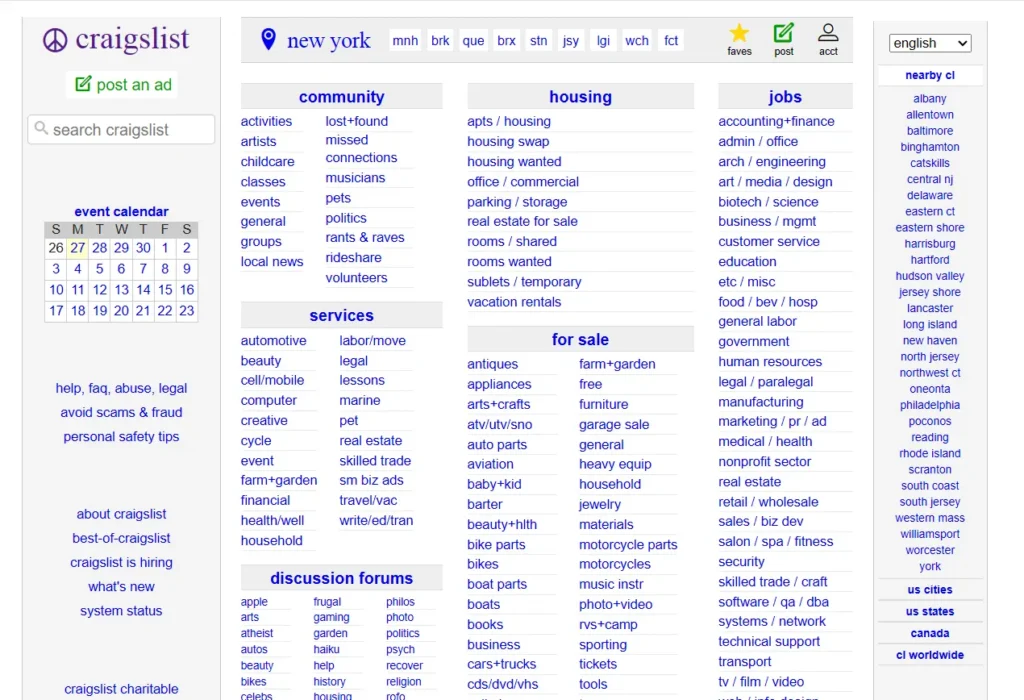
Task: Go to philadelphia nearby site
Action: (x=930, y=405)
